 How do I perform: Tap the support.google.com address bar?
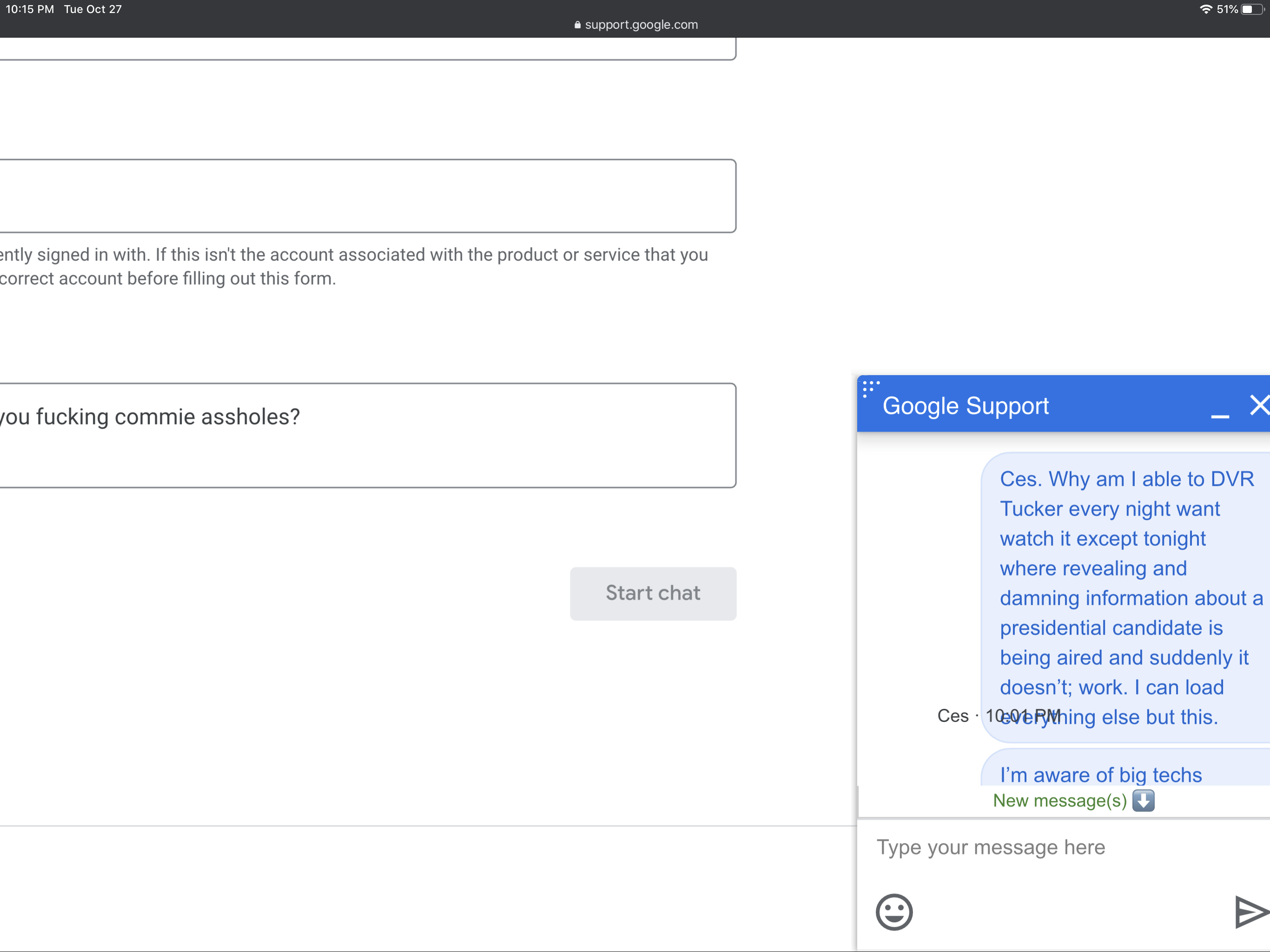coord(635,25)
